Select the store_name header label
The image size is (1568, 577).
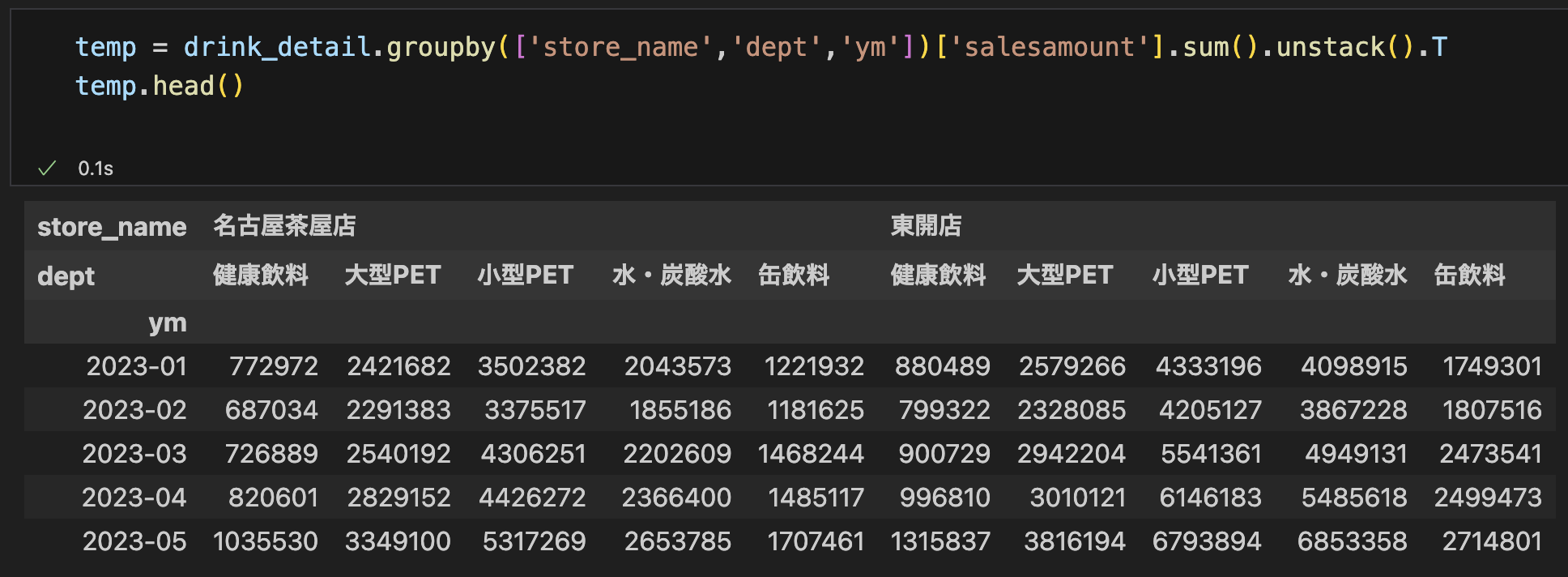112,227
